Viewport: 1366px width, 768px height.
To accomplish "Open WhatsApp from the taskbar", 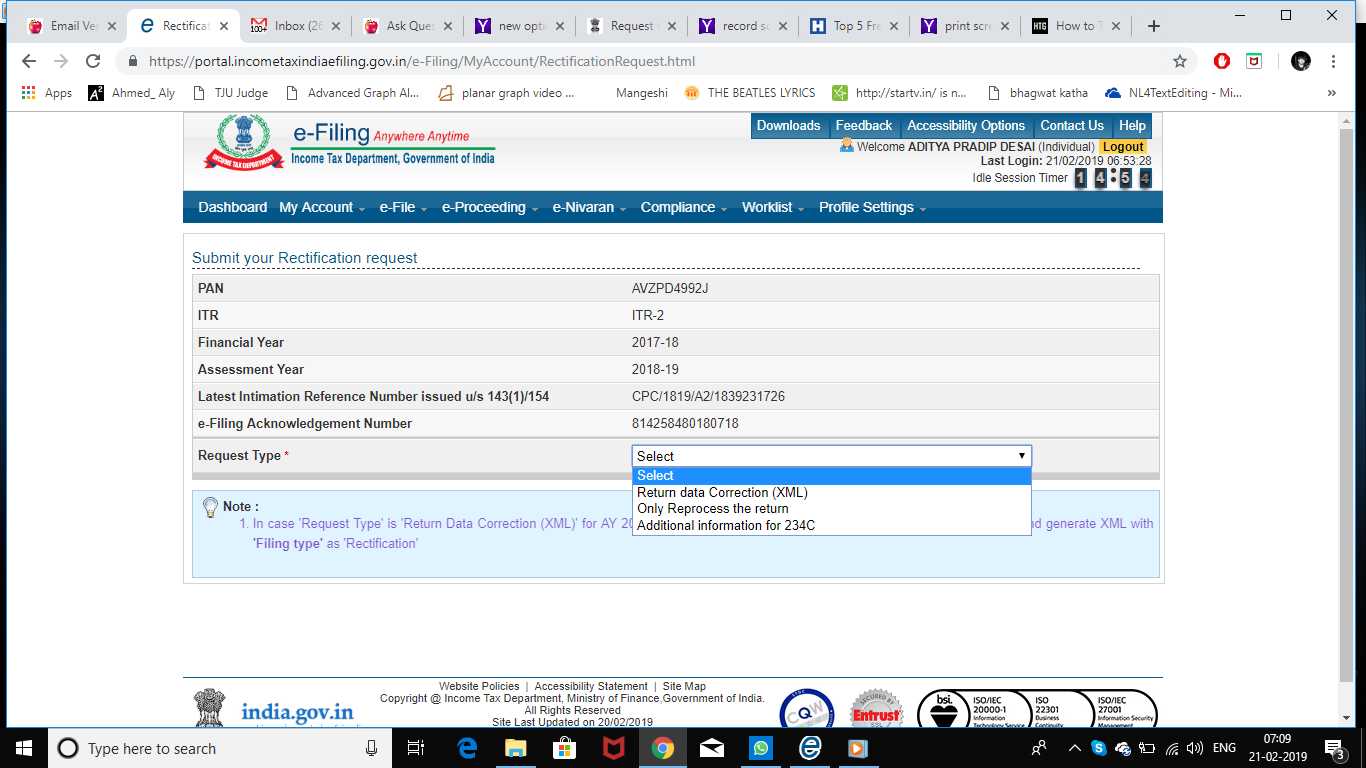I will (761, 748).
